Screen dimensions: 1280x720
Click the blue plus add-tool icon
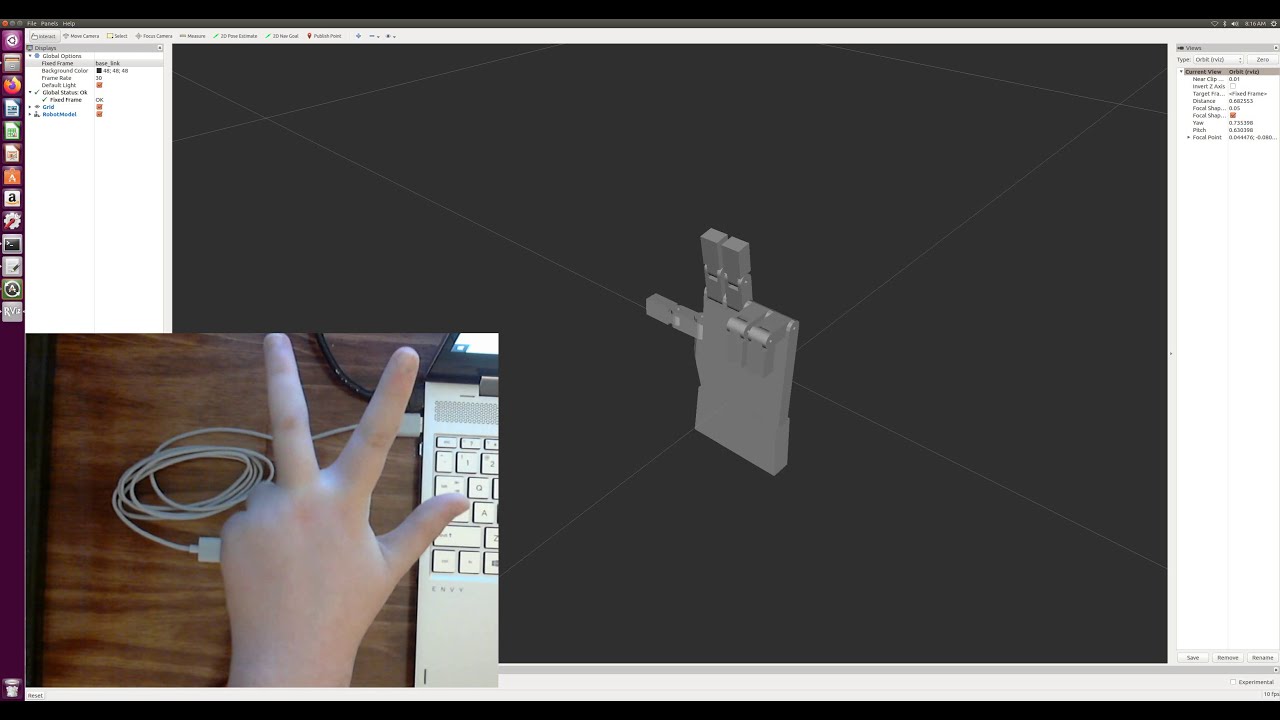(359, 36)
